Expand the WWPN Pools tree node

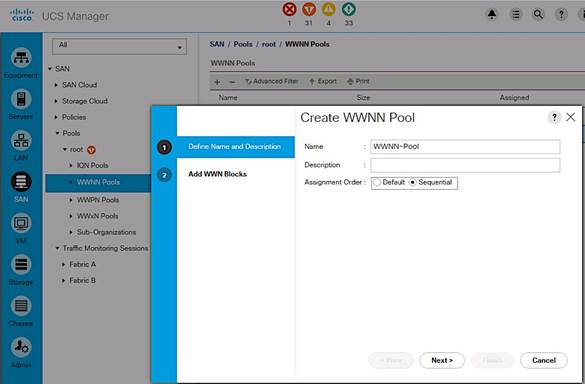coord(71,200)
